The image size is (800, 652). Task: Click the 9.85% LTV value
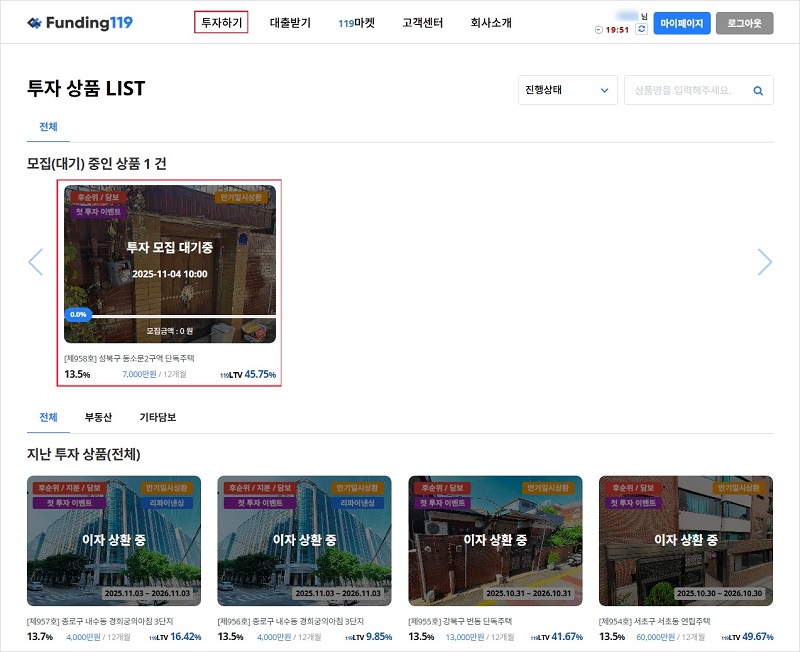click(379, 637)
